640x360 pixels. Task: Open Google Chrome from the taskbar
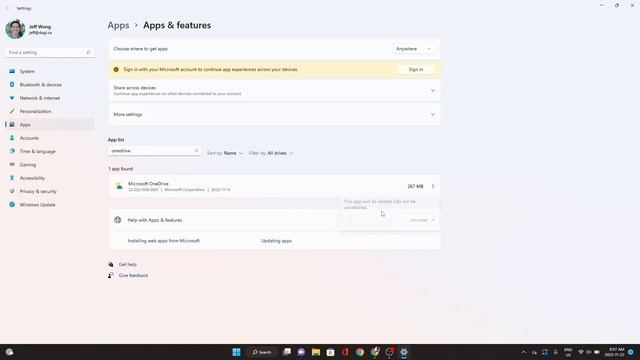click(x=360, y=352)
